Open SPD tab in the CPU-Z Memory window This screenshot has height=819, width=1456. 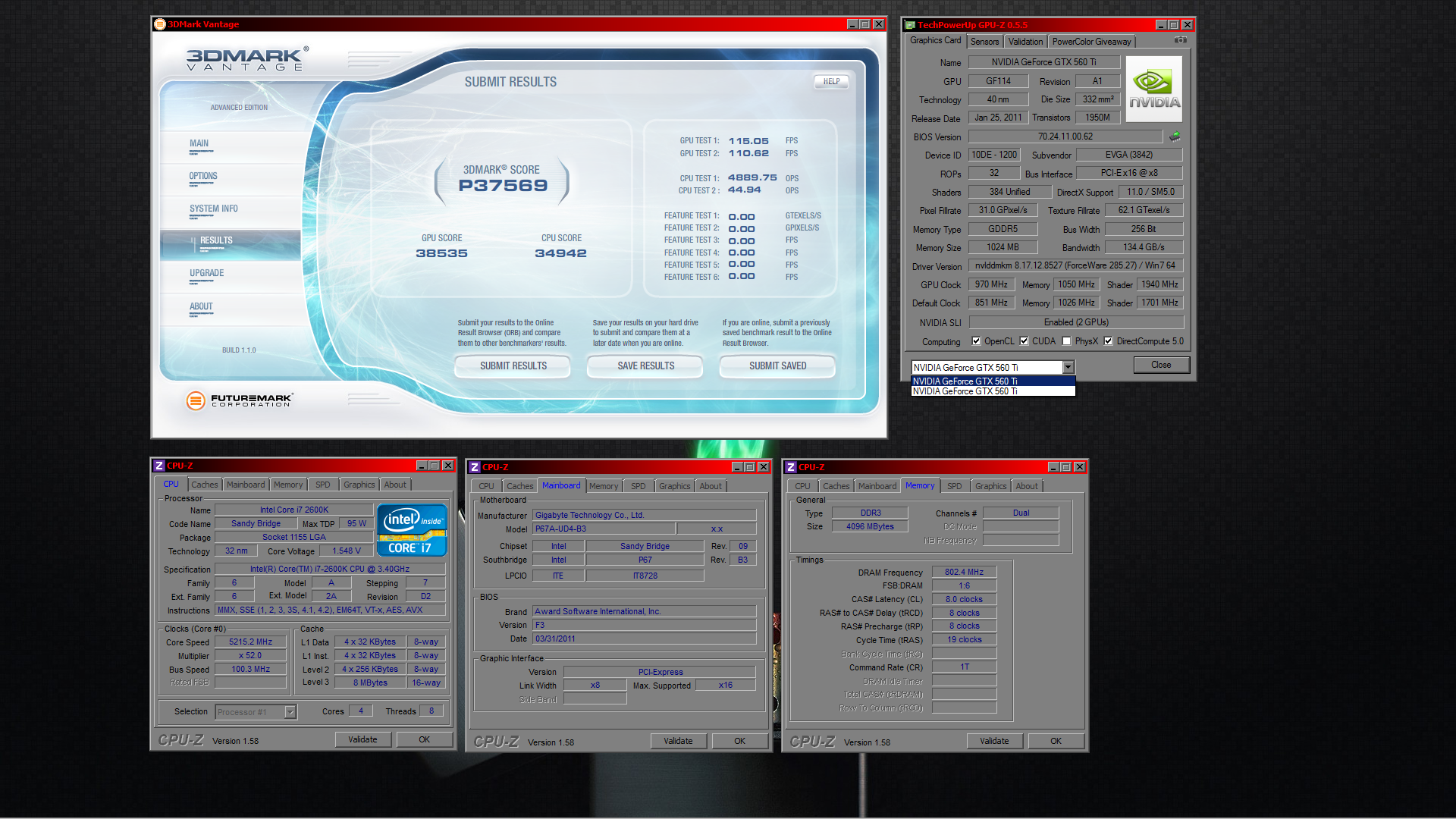tap(954, 486)
